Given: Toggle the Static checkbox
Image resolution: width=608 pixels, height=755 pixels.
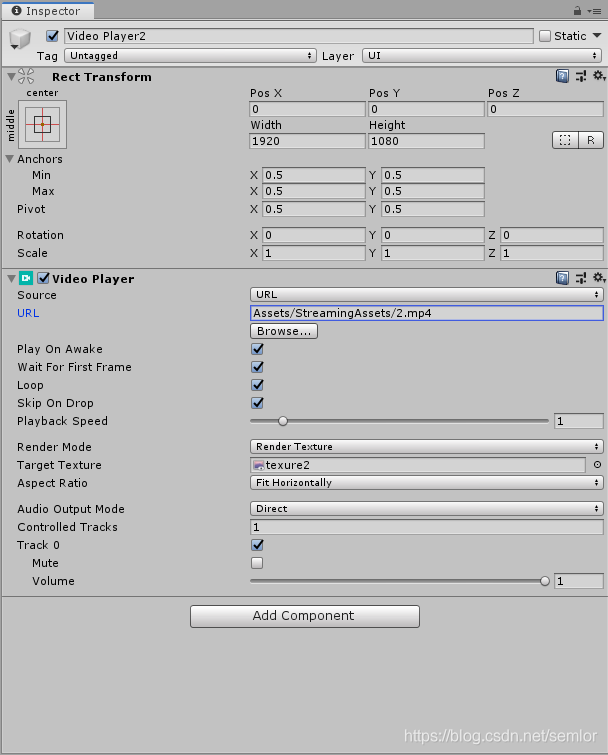Looking at the screenshot, I should (545, 36).
